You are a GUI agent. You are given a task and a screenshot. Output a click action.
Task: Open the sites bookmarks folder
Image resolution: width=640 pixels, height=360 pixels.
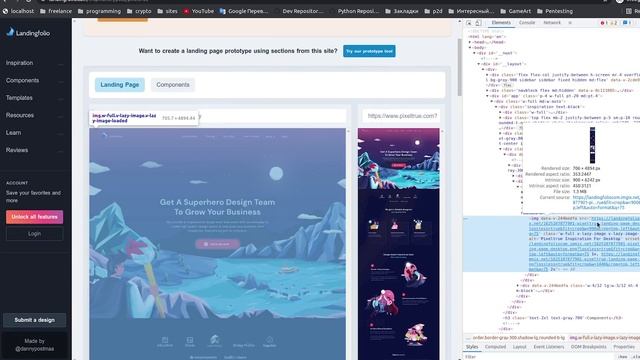point(167,11)
